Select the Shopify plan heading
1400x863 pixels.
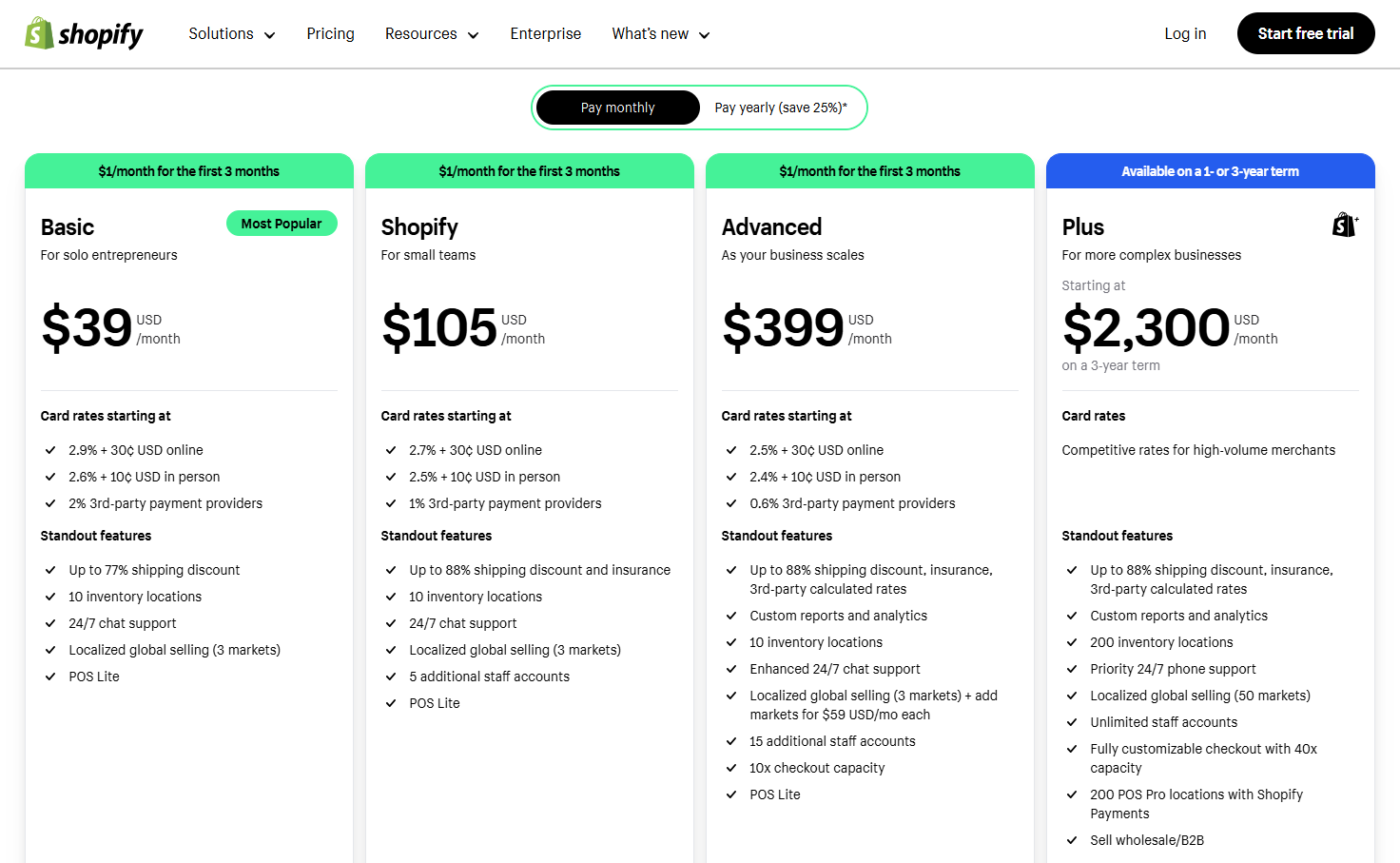tap(419, 227)
